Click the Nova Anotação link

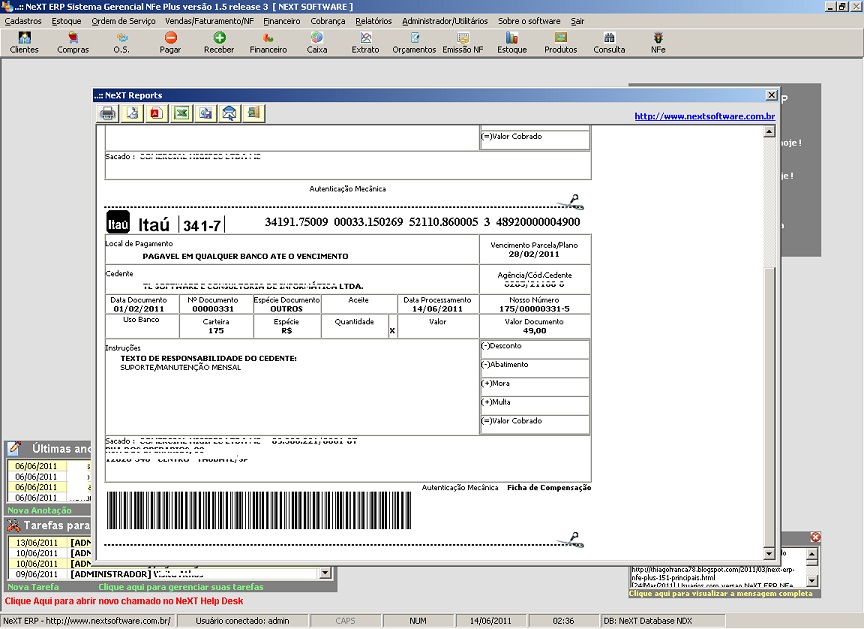pos(40,511)
